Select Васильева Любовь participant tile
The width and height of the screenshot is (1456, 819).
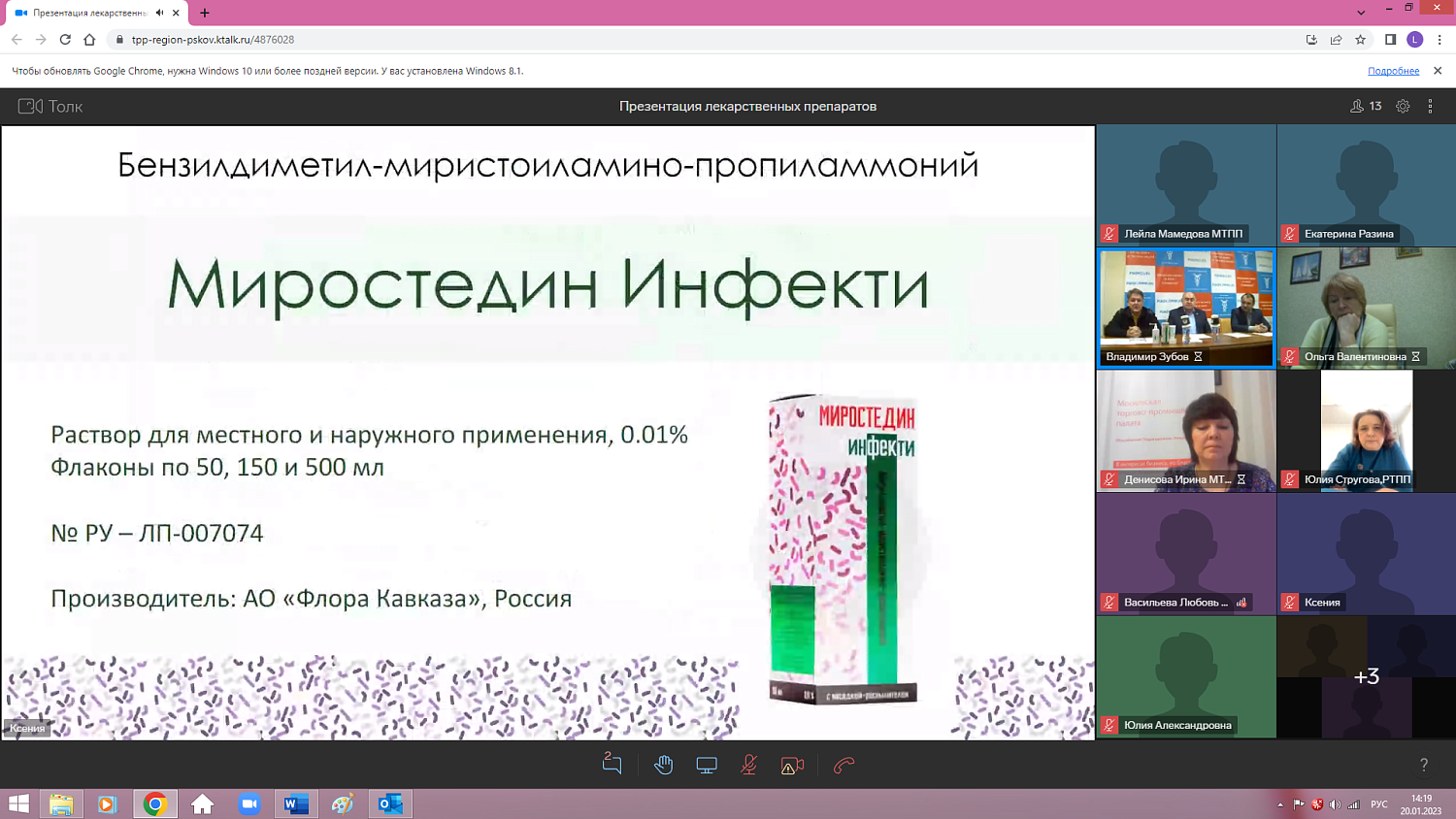(1186, 553)
